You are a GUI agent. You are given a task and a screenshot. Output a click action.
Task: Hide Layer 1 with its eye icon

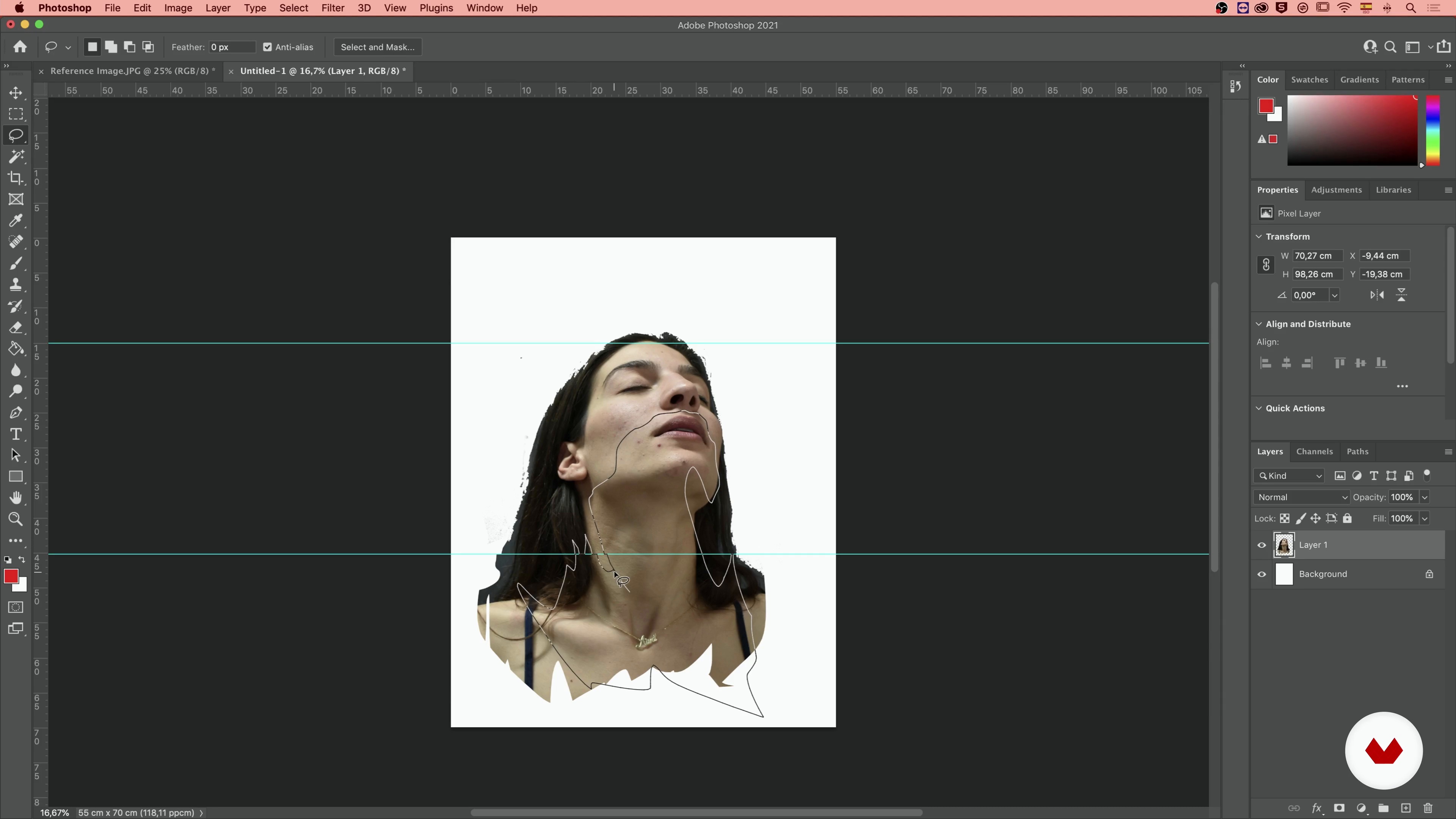pos(1261,546)
